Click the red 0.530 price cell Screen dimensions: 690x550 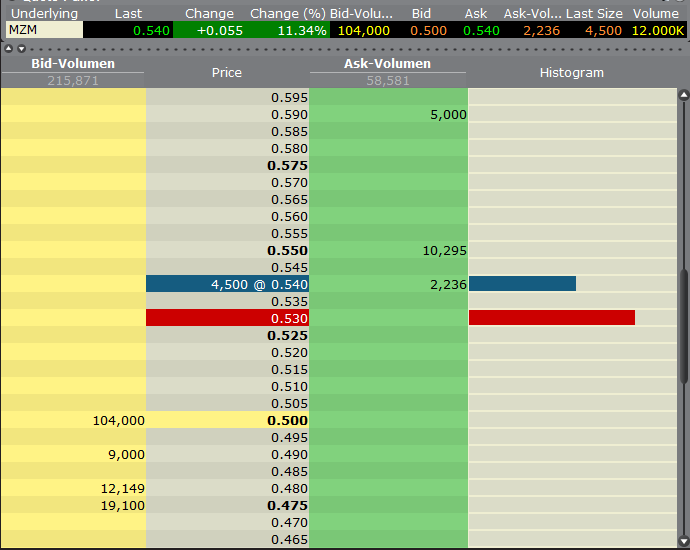(227, 318)
